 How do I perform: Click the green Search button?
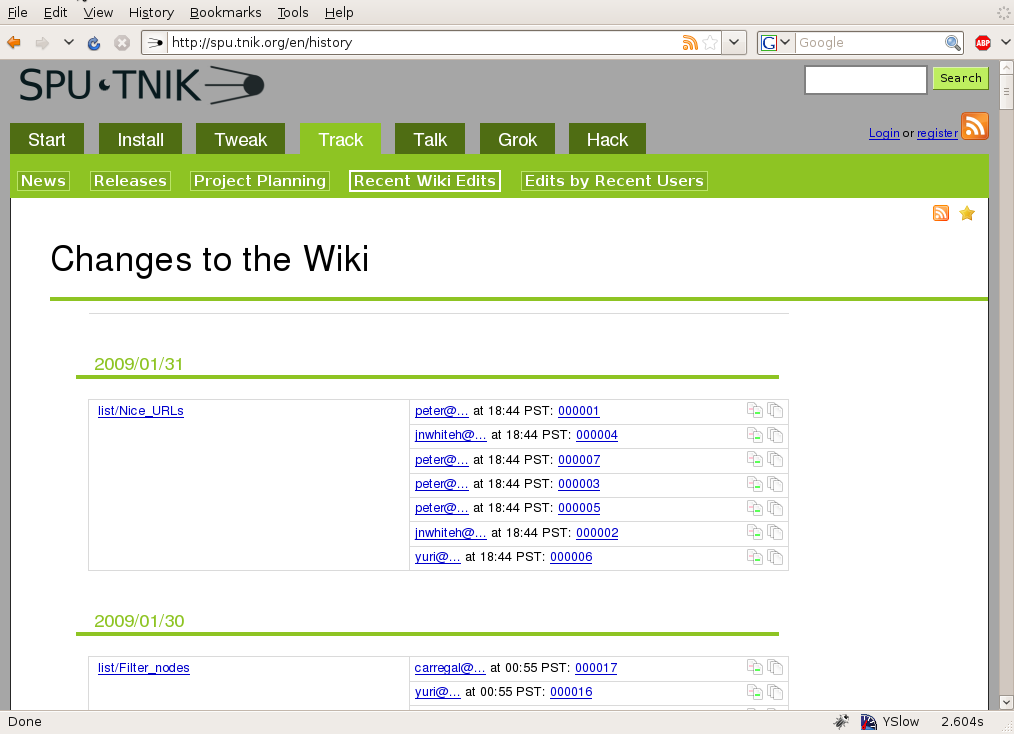[960, 78]
